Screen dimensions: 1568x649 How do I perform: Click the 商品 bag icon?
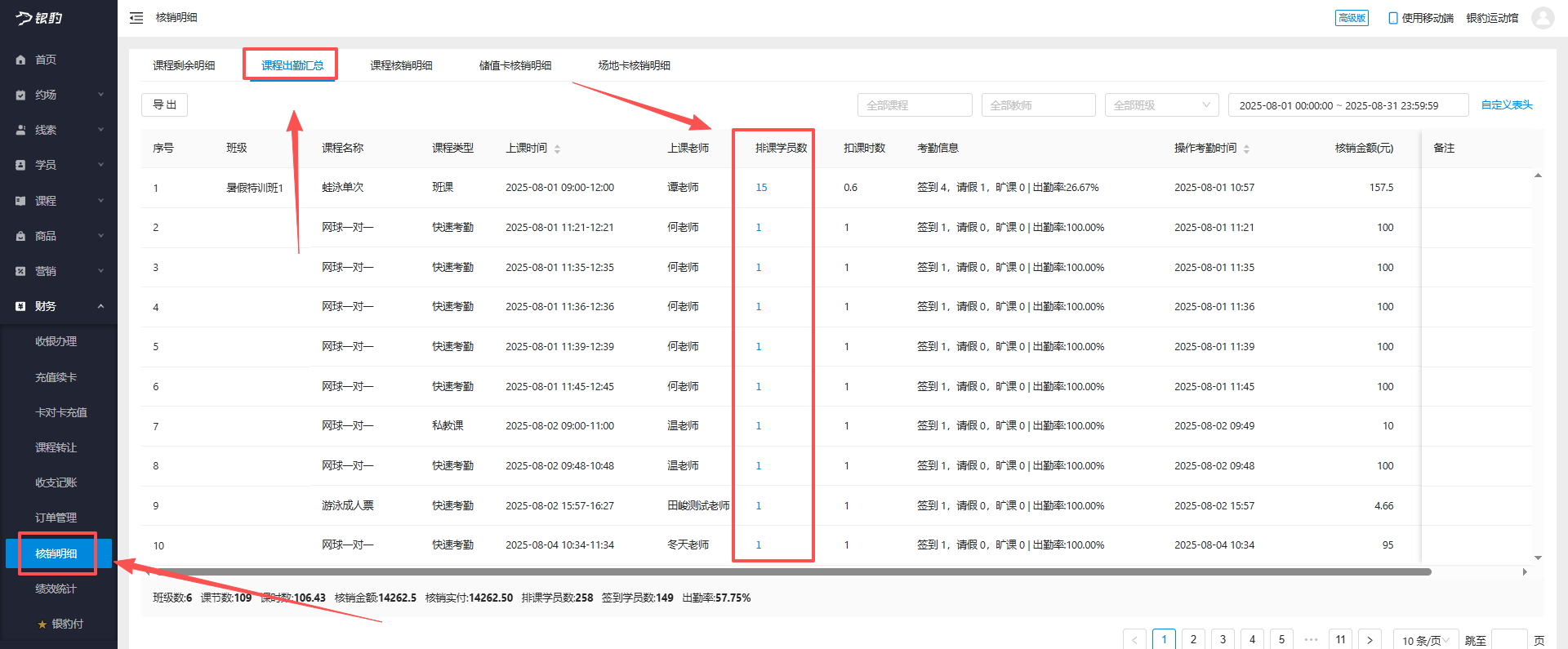click(20, 236)
